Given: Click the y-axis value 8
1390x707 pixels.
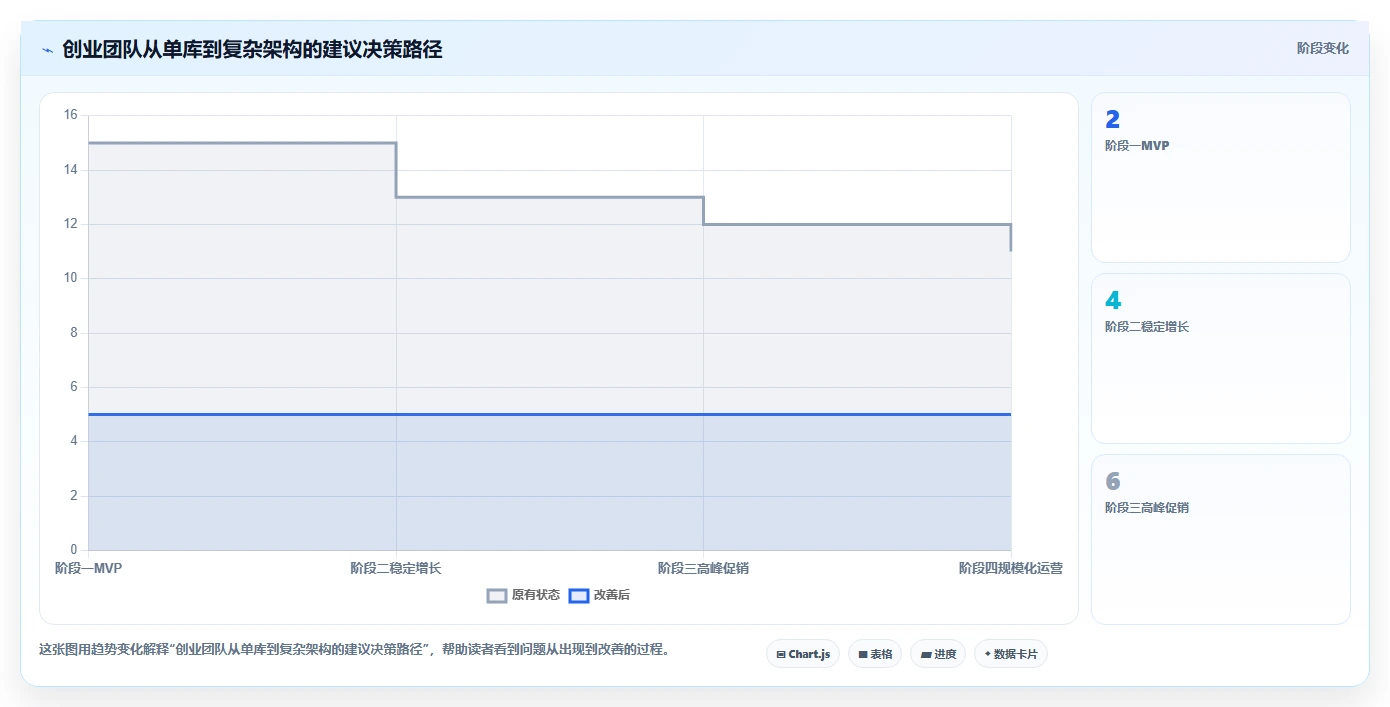Looking at the screenshot, I should pyautogui.click(x=73, y=333).
